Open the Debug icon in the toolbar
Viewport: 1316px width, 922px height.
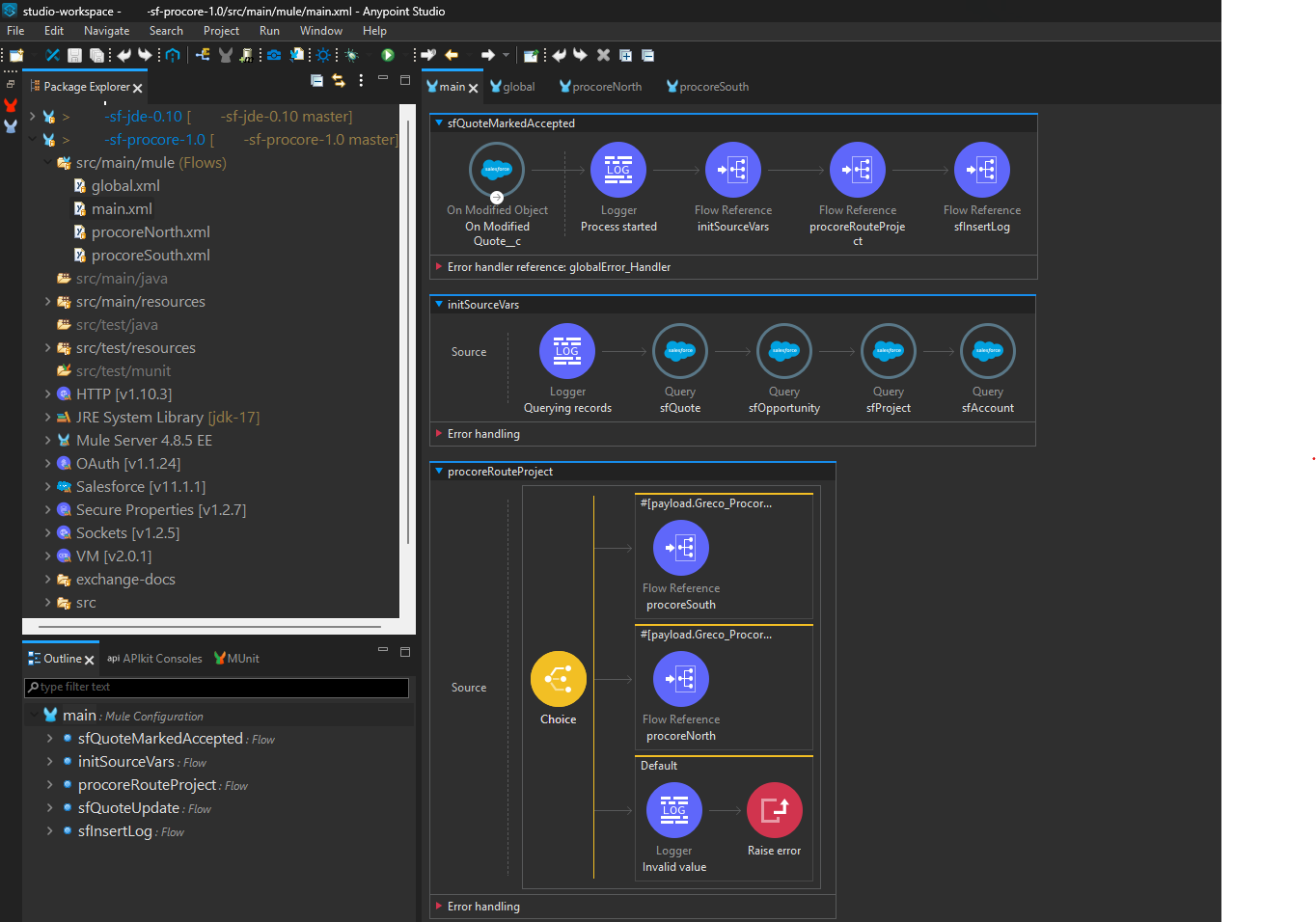click(351, 55)
